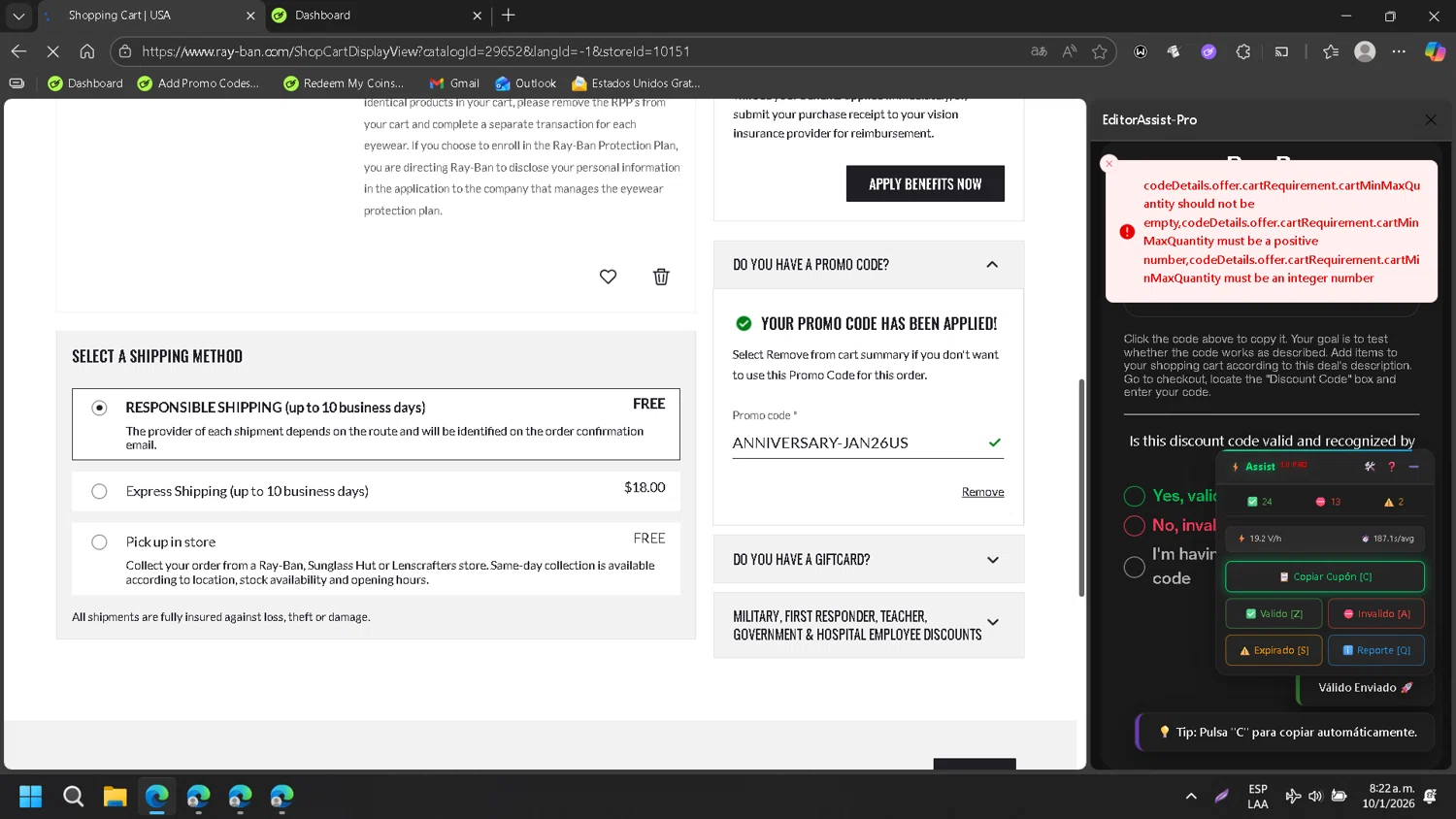This screenshot has height=819, width=1456.
Task: Mark code as Valido [Z]
Action: [1274, 613]
